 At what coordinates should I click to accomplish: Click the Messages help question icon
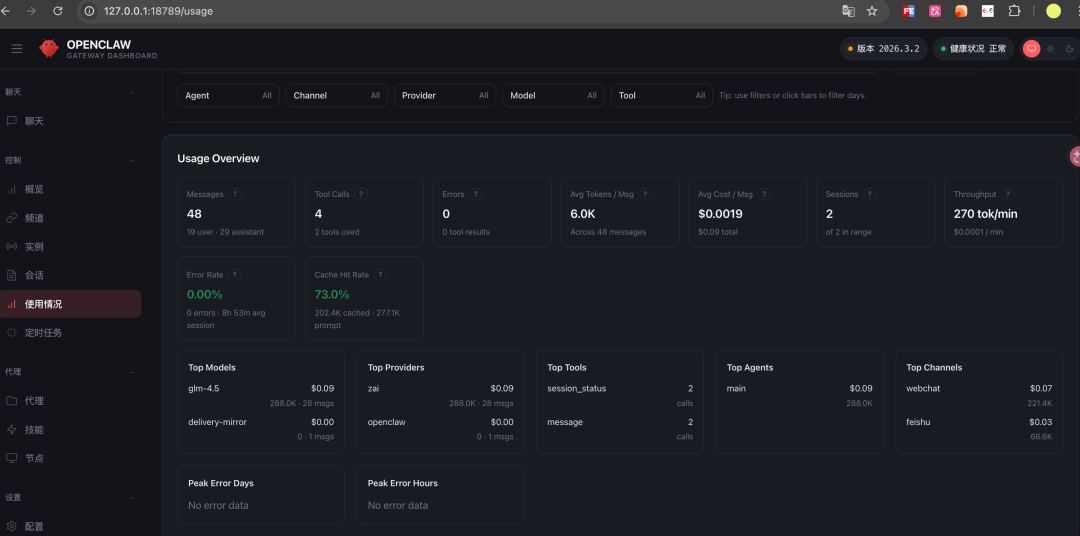[235, 194]
